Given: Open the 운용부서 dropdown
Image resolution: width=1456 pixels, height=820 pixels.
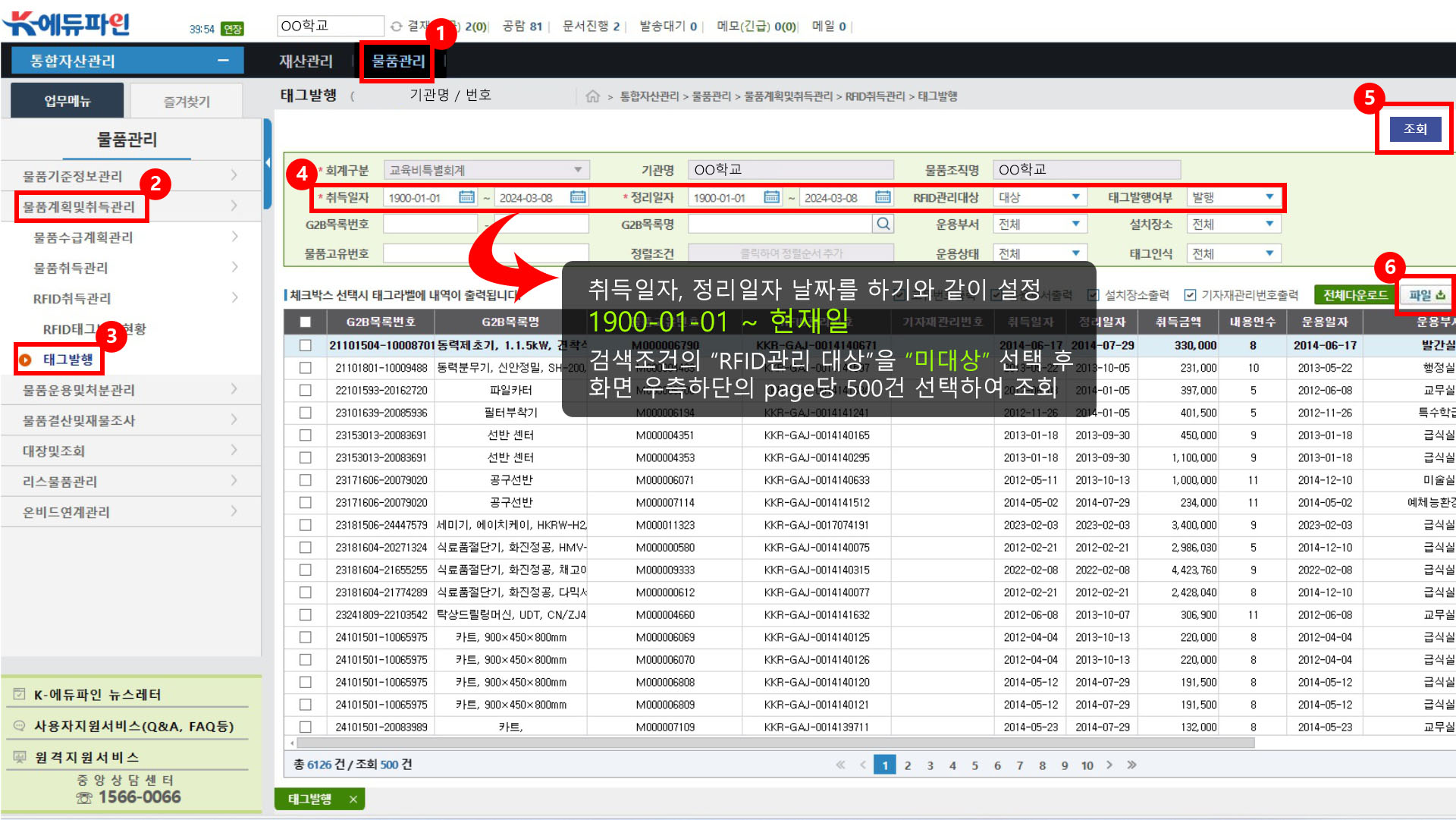Looking at the screenshot, I should [x=1039, y=224].
